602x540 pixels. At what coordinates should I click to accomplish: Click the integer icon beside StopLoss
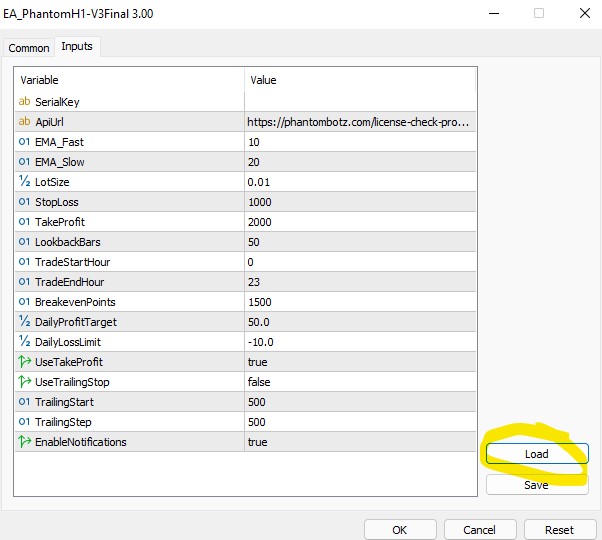coord(24,201)
